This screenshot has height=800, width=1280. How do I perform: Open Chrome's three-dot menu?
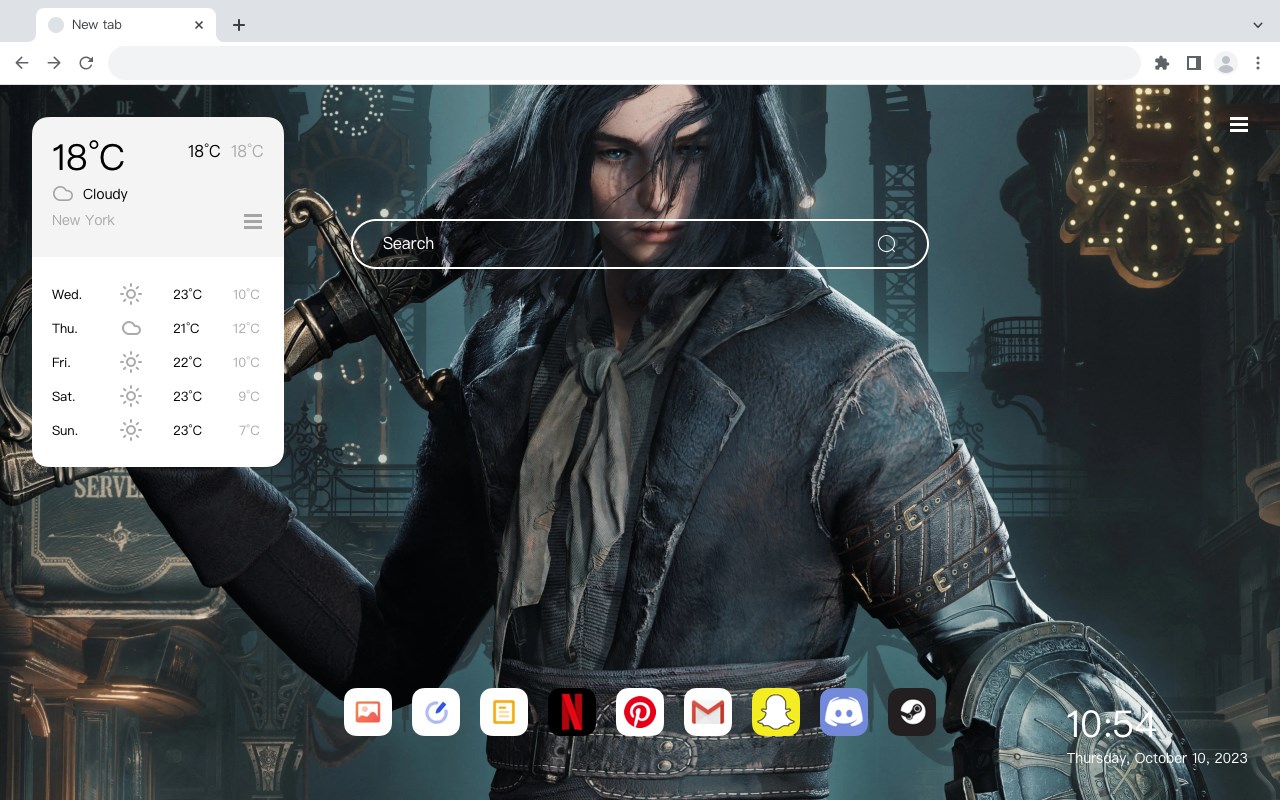[1258, 63]
